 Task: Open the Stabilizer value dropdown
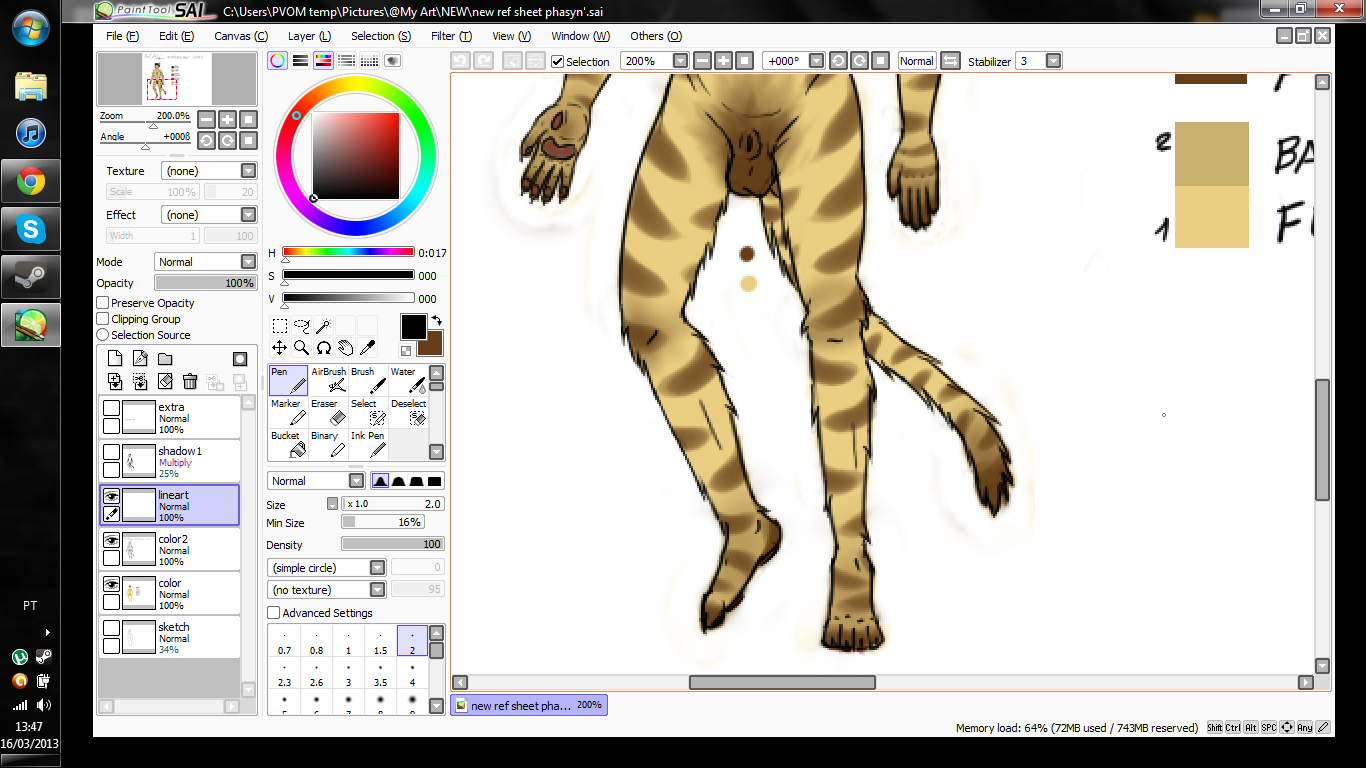1053,61
